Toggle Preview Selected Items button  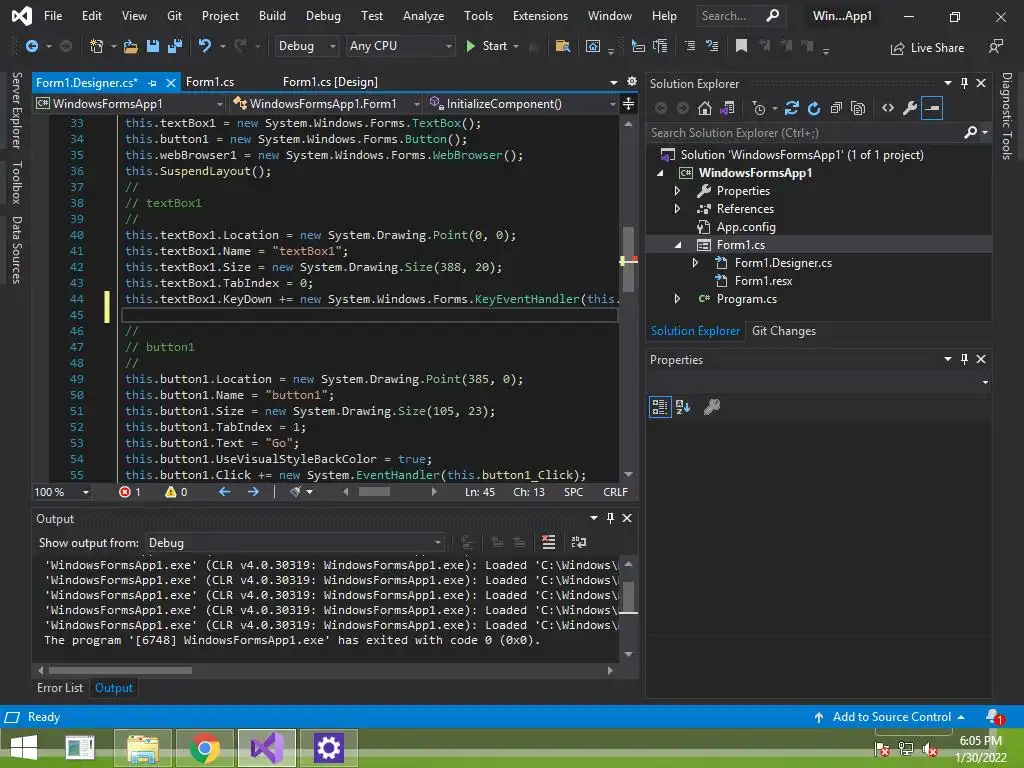point(932,108)
